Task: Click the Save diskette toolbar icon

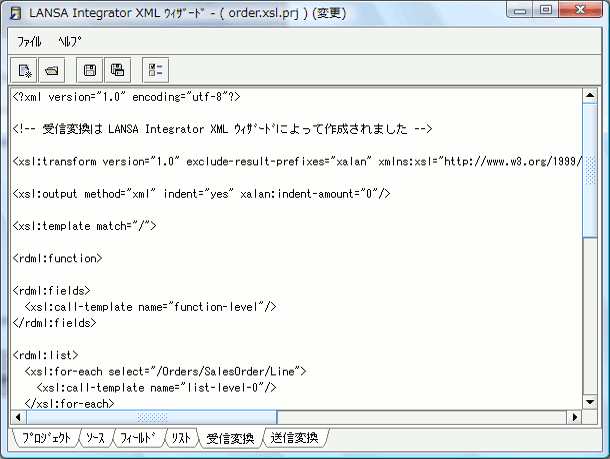Action: point(89,70)
